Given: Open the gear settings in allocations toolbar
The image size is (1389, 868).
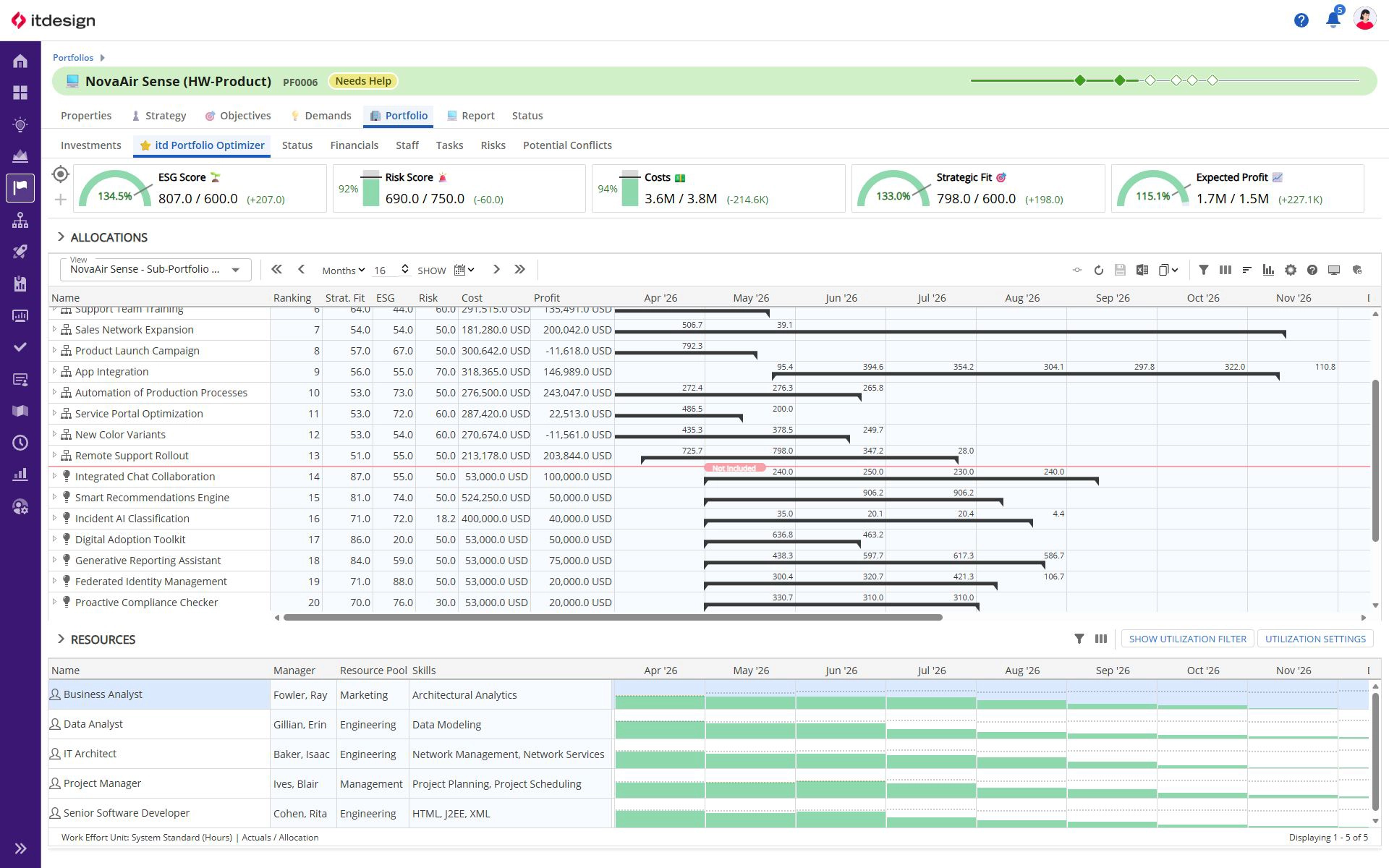Looking at the screenshot, I should click(x=1291, y=270).
